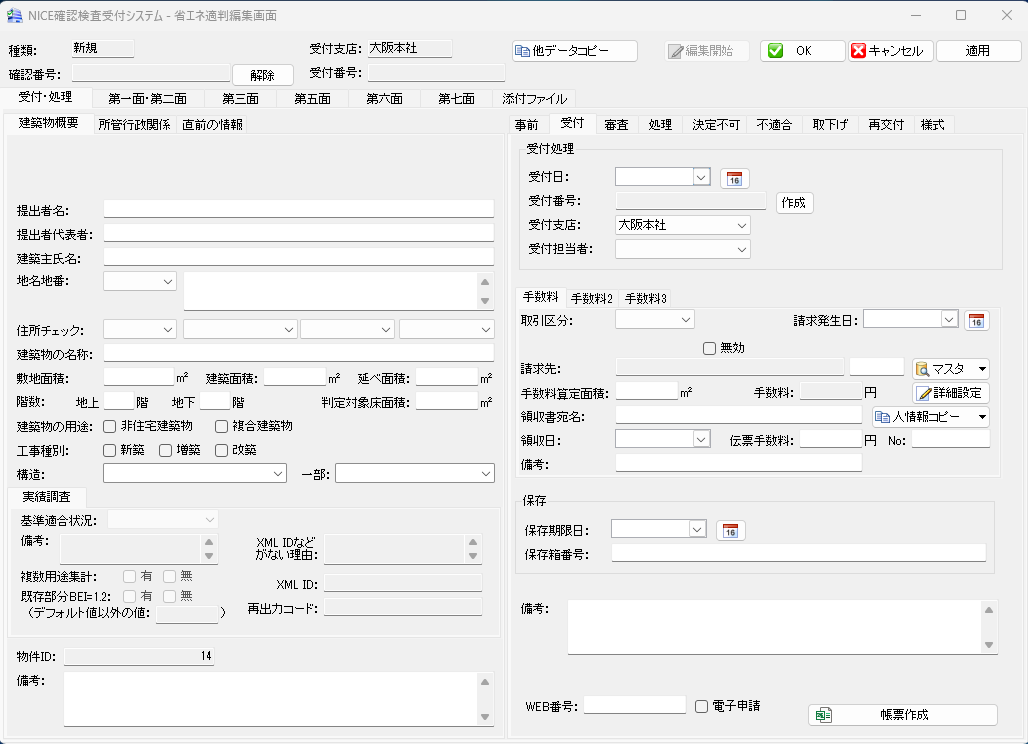Check the 非住宅建築物 option
The image size is (1028, 744).
109,427
